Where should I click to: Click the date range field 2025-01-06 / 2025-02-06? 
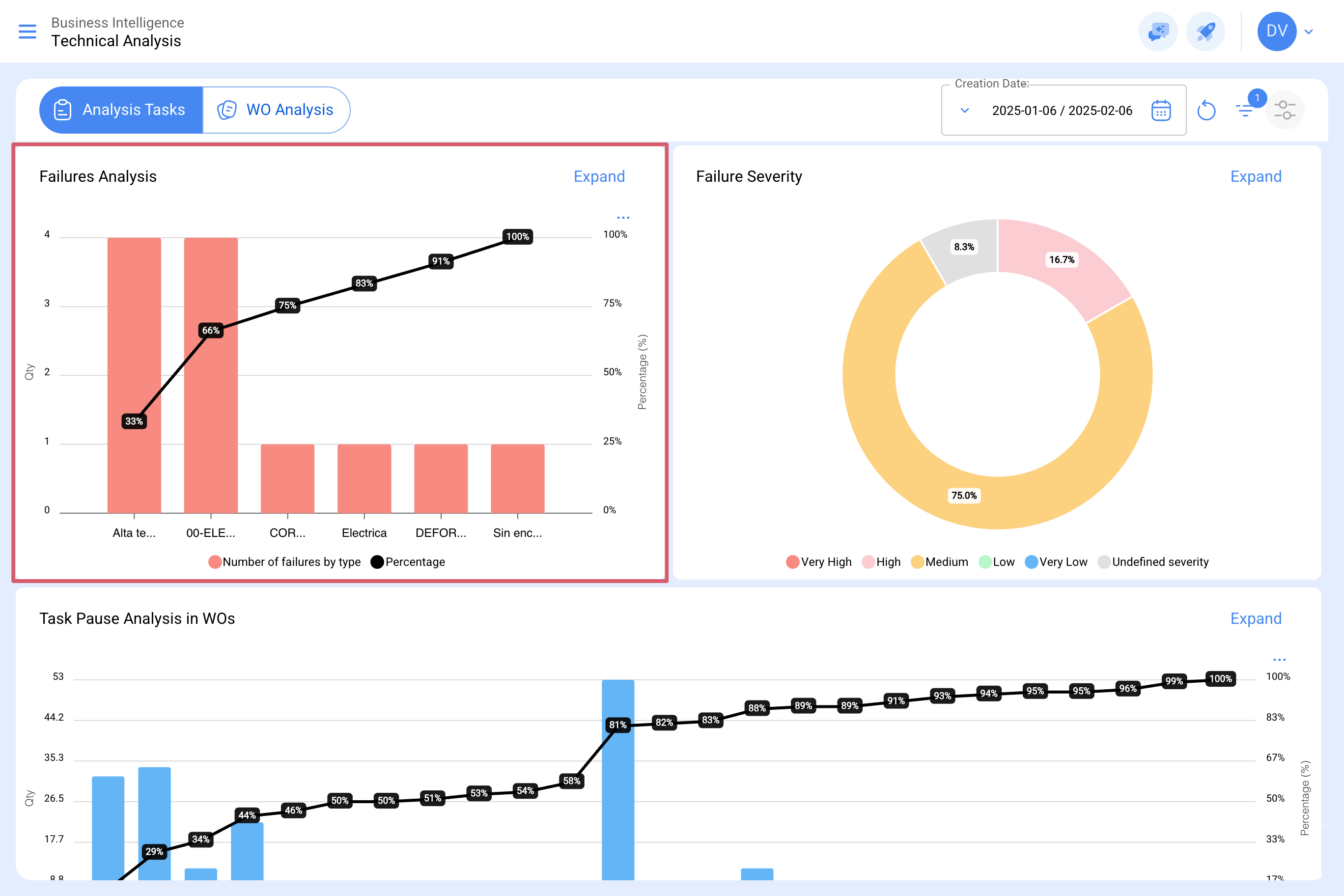(1062, 111)
